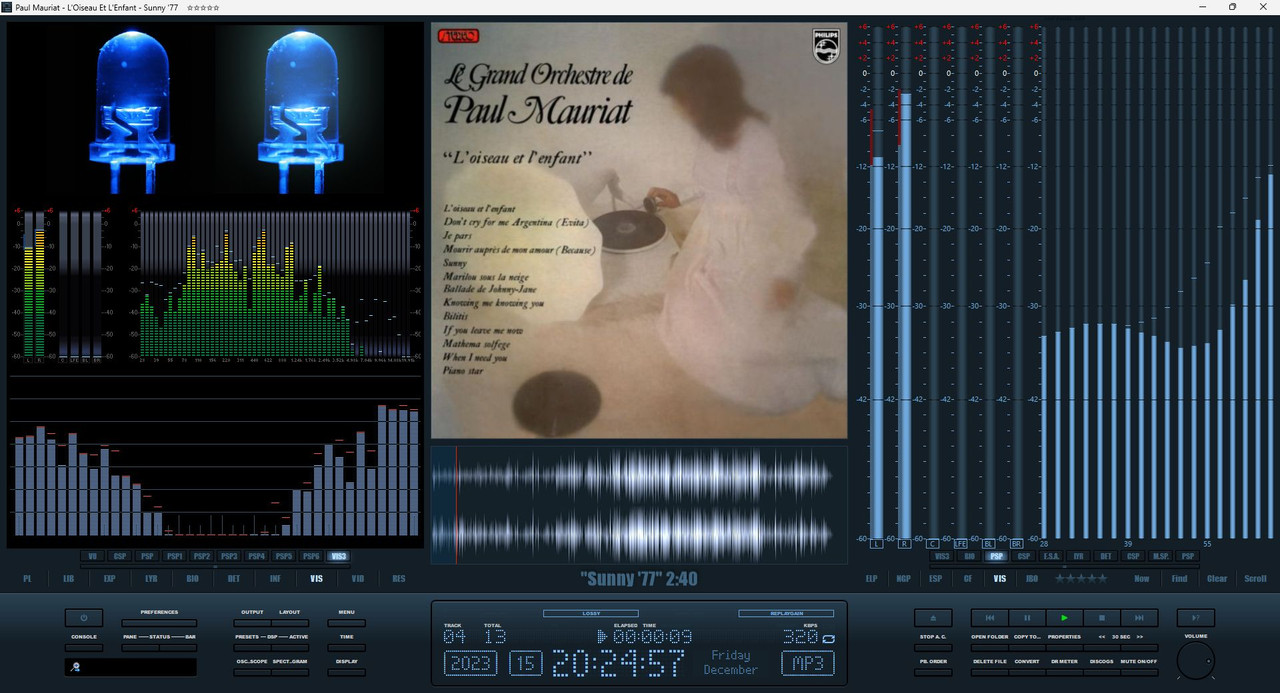Stop playback with the square stop button
This screenshot has height=693, width=1280.
pos(1102,618)
